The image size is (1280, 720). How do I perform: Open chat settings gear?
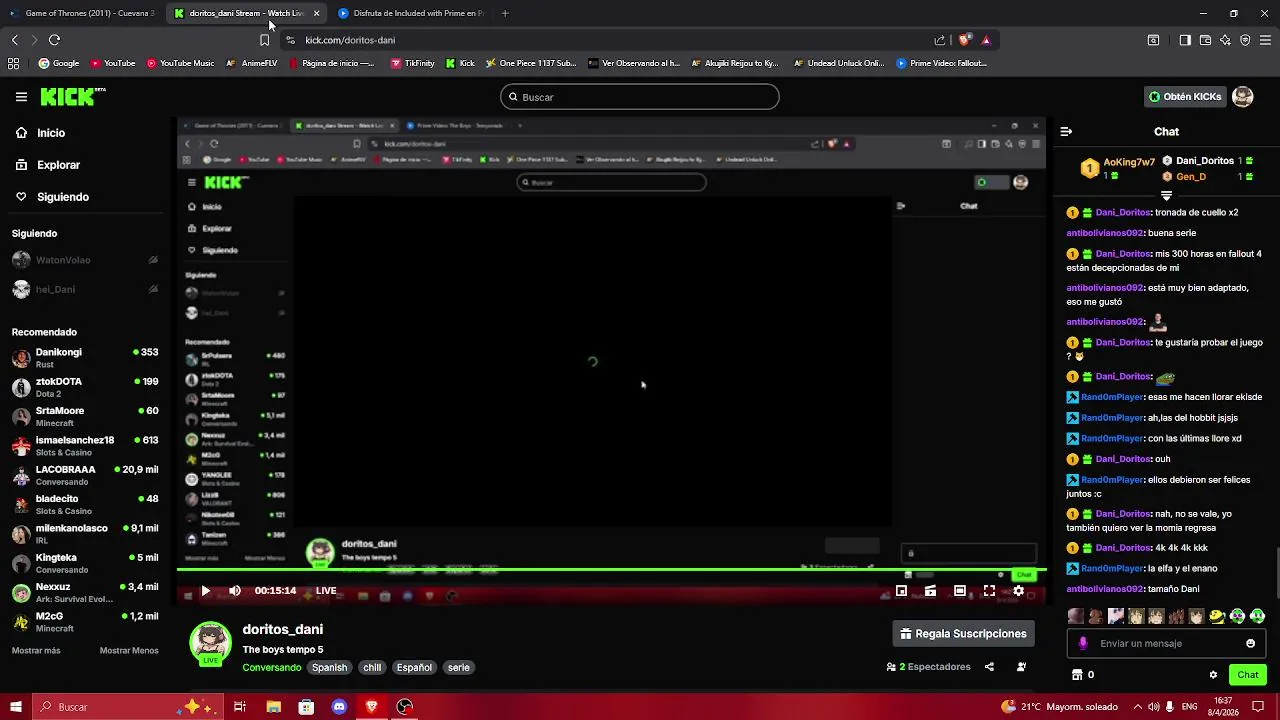(1213, 675)
